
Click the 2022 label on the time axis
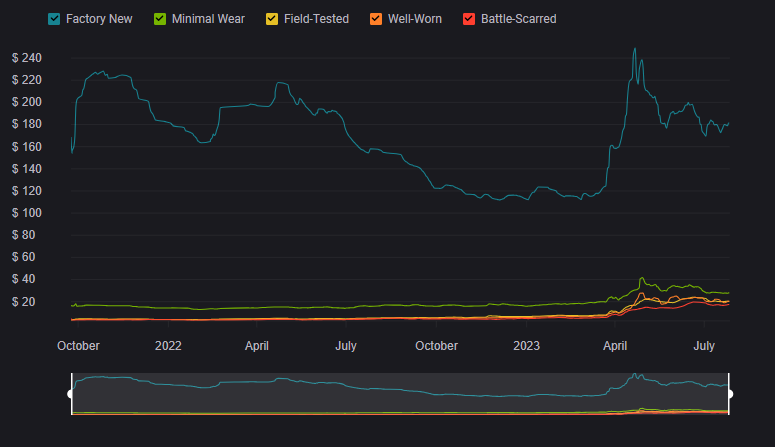tap(168, 346)
